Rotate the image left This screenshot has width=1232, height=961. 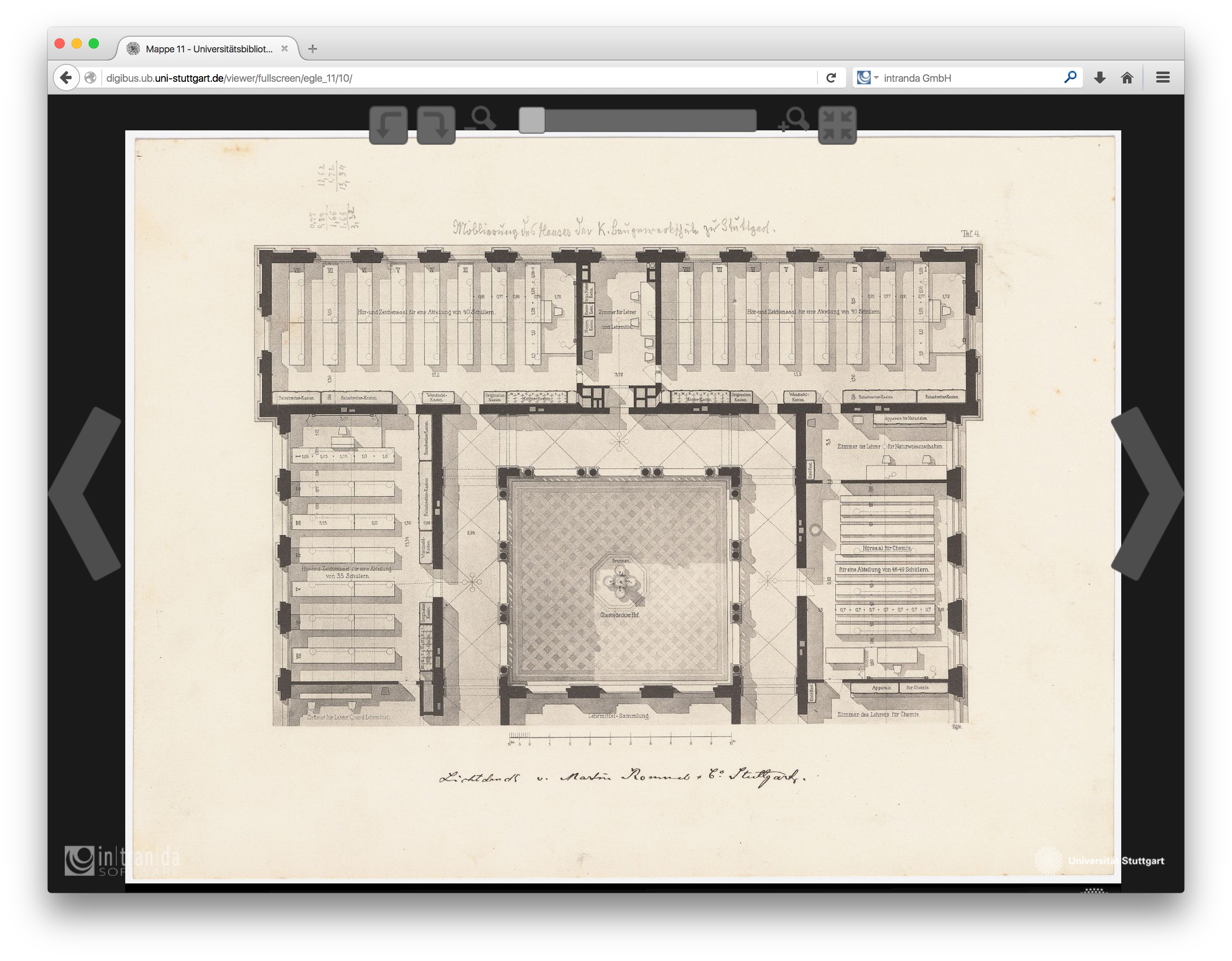tap(388, 125)
